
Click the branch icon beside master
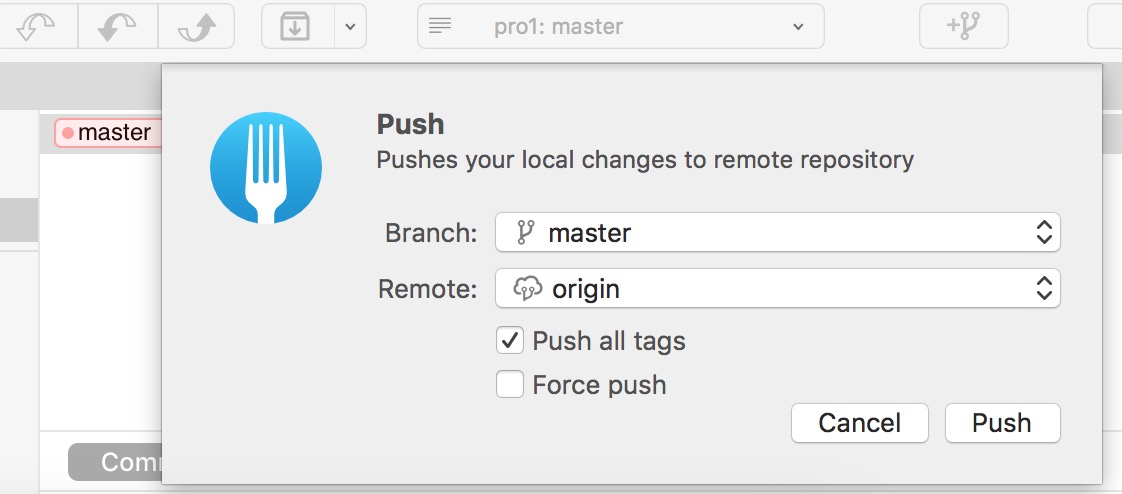pyautogui.click(x=525, y=233)
